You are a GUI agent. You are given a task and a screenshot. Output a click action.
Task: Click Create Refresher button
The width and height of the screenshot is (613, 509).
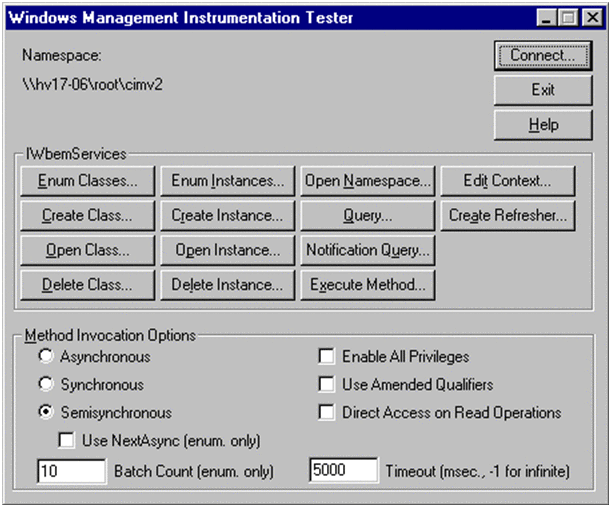pyautogui.click(x=507, y=215)
